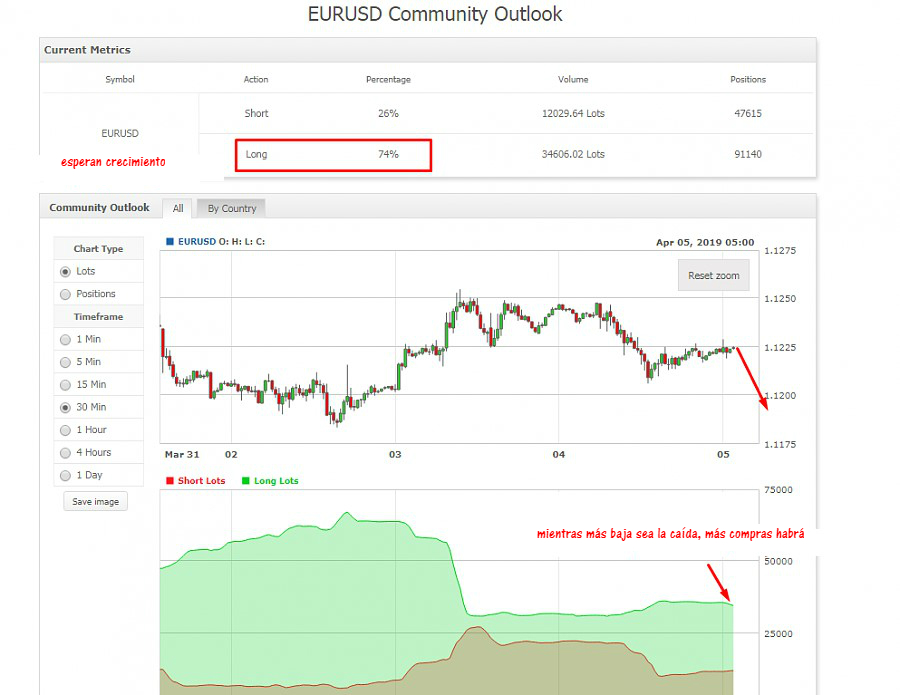The image size is (900, 695).
Task: Toggle the red Short Lots legend swatch
Action: [x=170, y=481]
